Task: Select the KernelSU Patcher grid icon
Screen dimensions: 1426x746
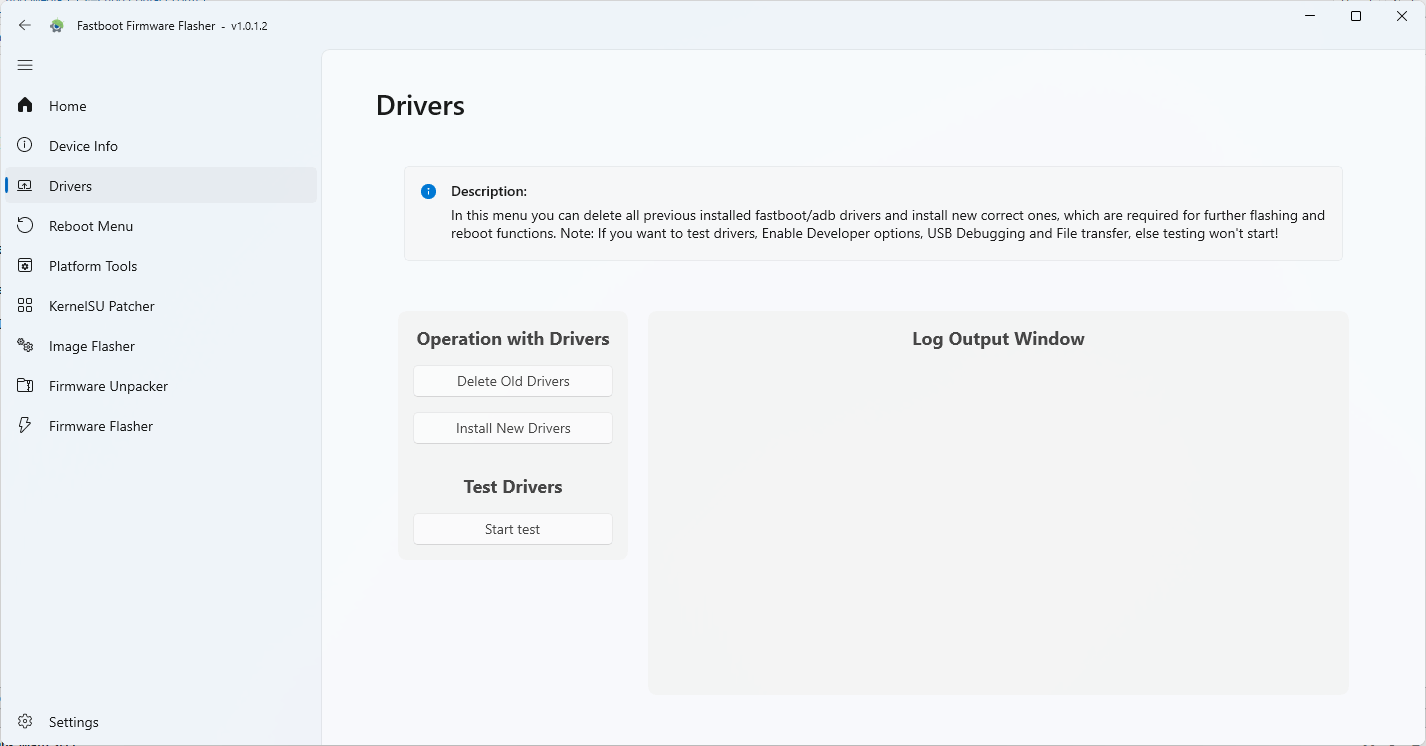Action: (24, 305)
